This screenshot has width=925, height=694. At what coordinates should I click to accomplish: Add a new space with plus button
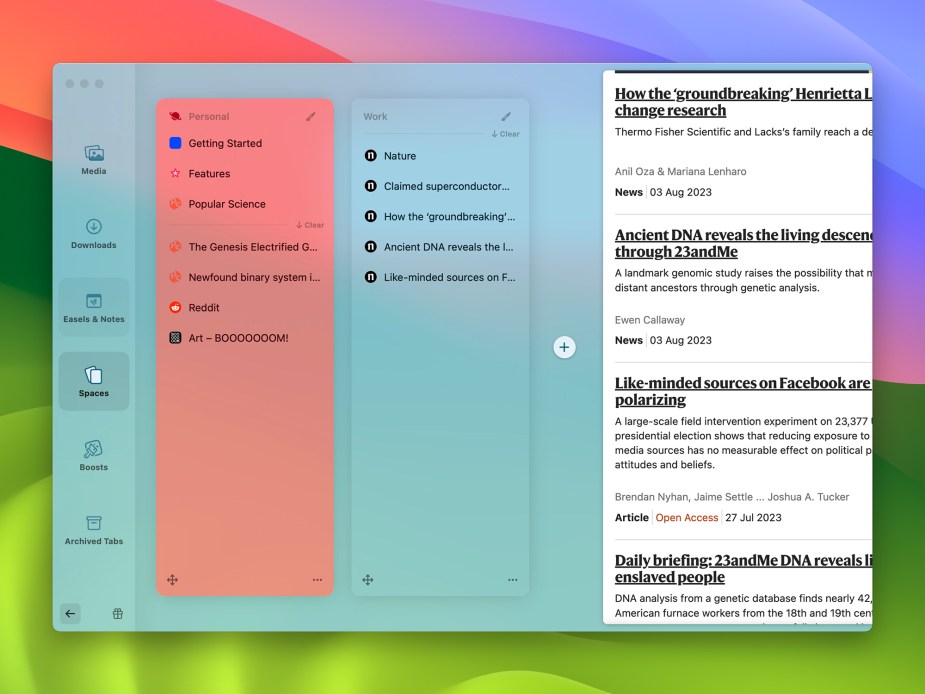coord(564,347)
